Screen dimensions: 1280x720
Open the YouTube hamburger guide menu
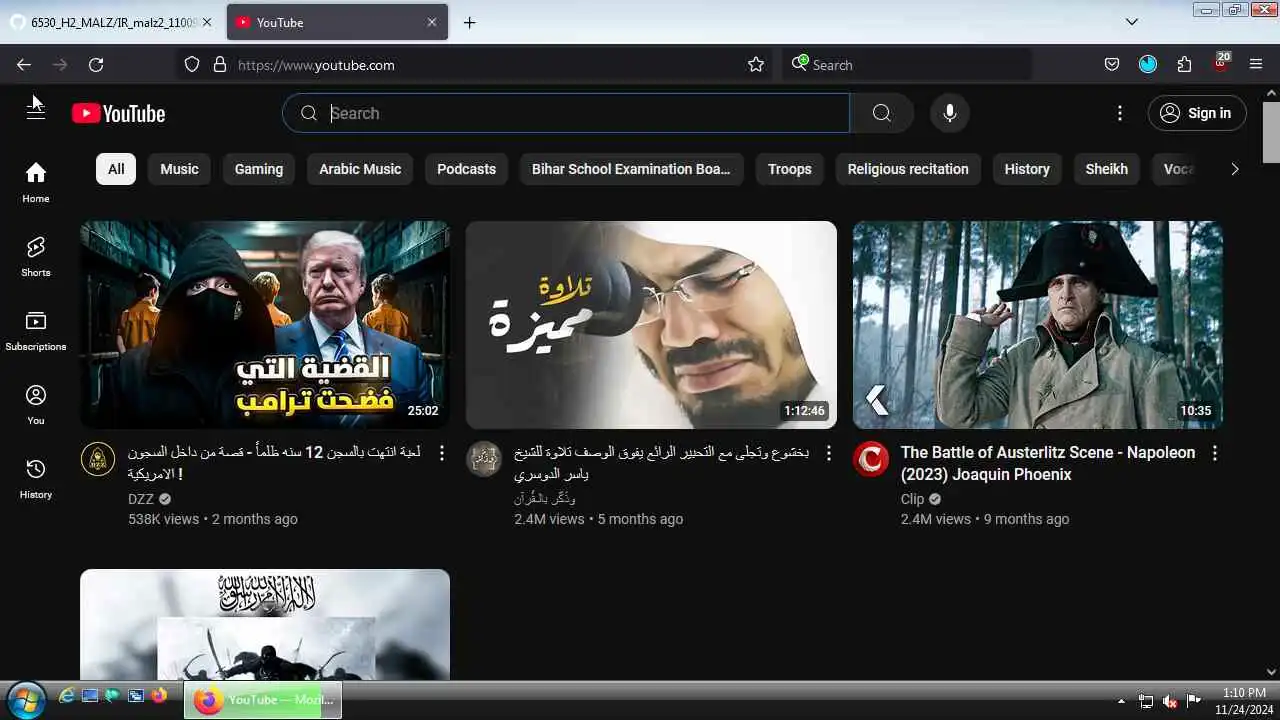pyautogui.click(x=36, y=113)
